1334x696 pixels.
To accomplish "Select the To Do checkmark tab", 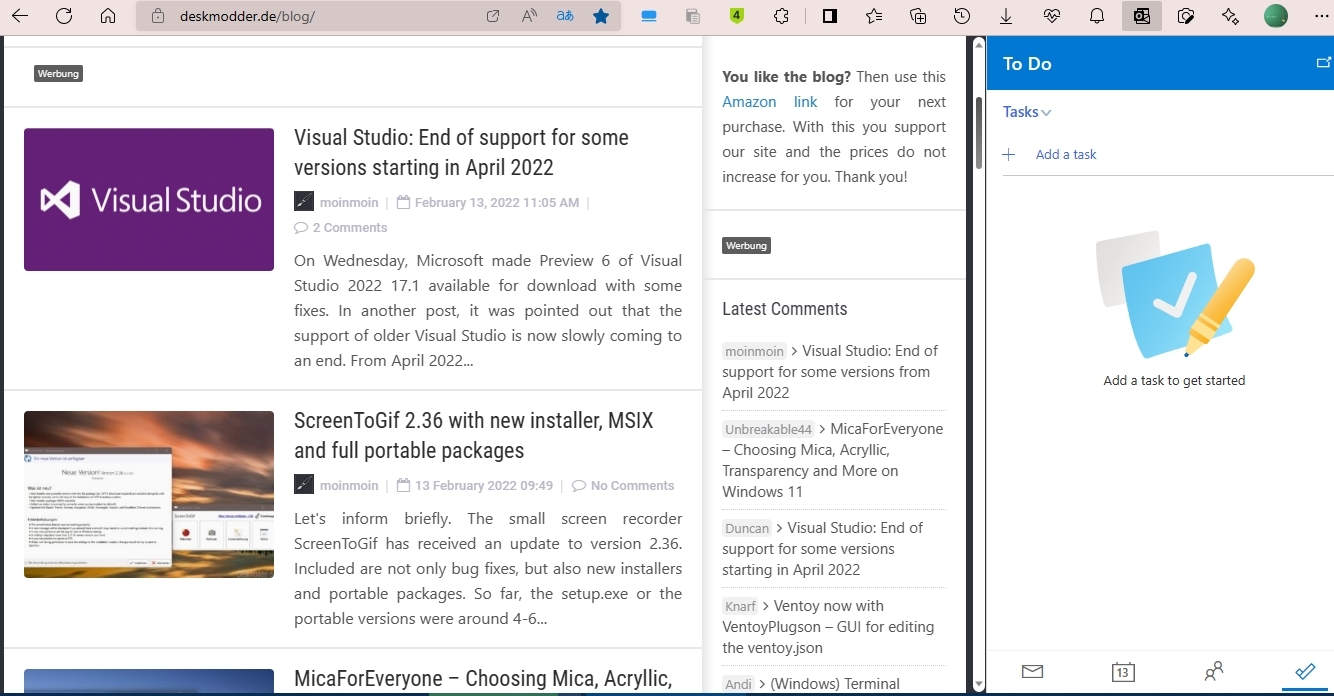I will (1305, 671).
